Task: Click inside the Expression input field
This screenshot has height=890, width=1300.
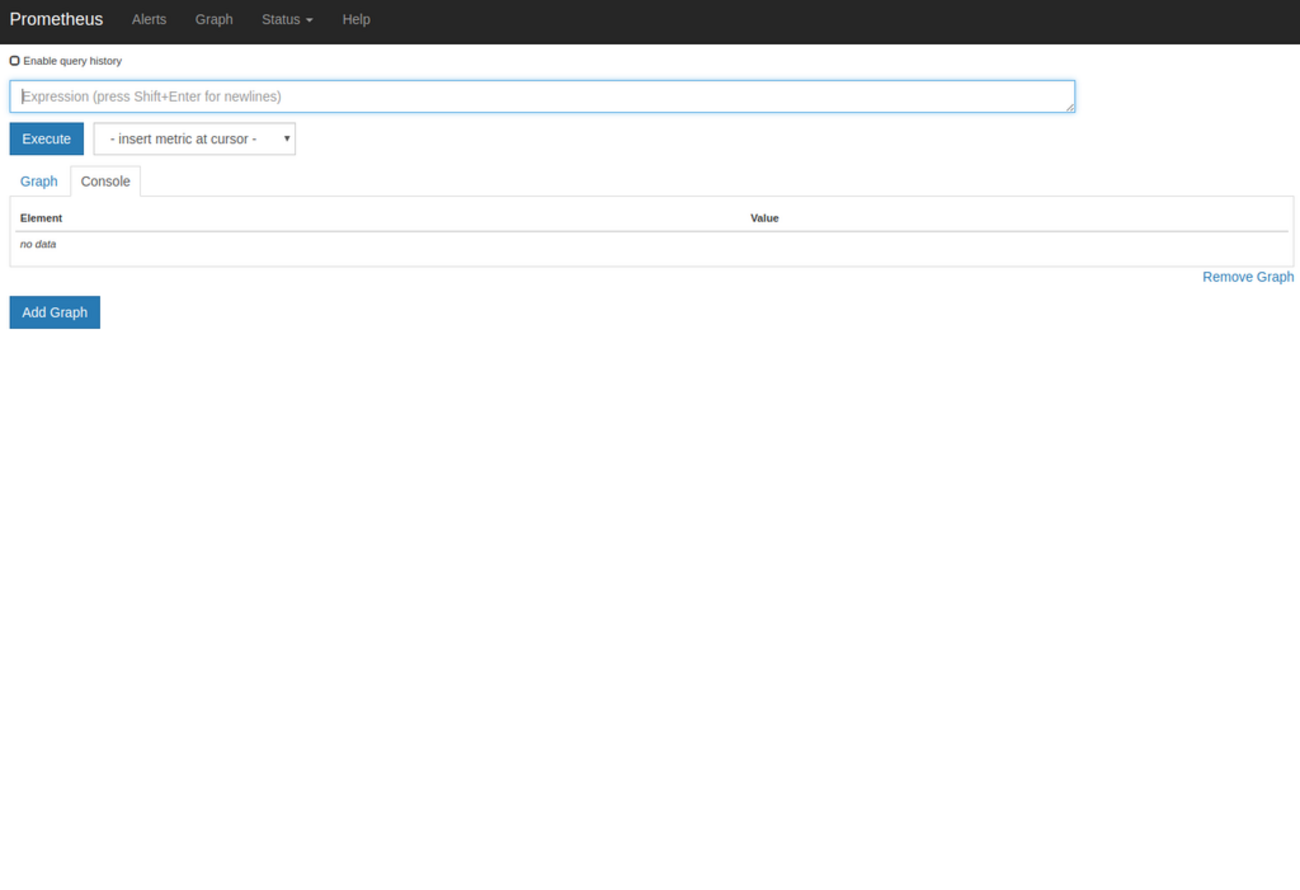Action: pos(541,96)
